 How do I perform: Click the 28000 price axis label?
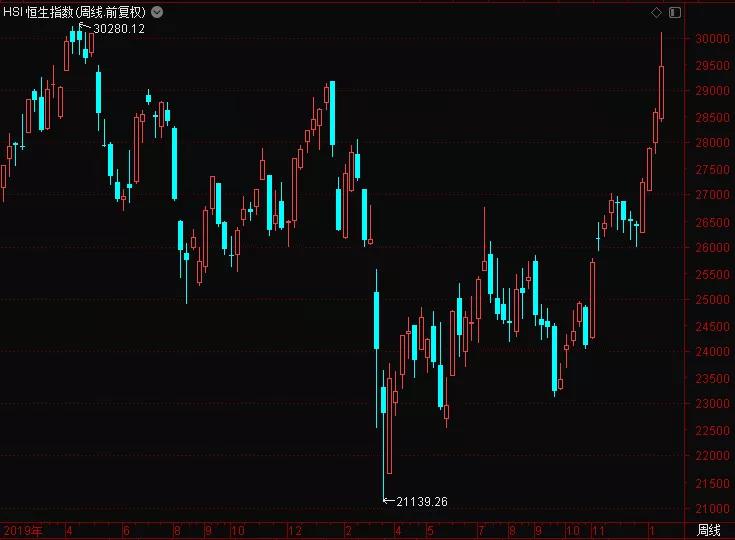coord(712,143)
